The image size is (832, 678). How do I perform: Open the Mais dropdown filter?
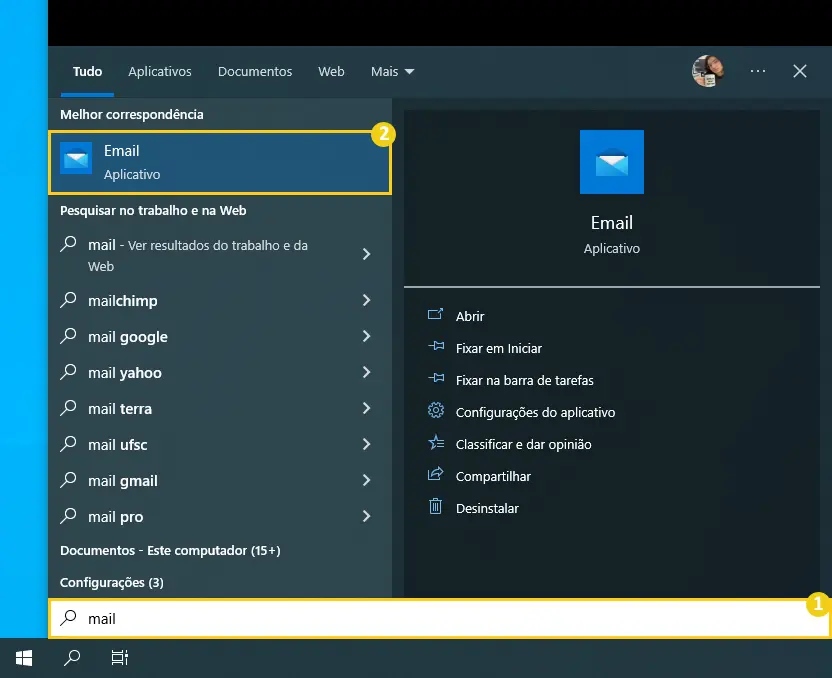[x=392, y=72]
